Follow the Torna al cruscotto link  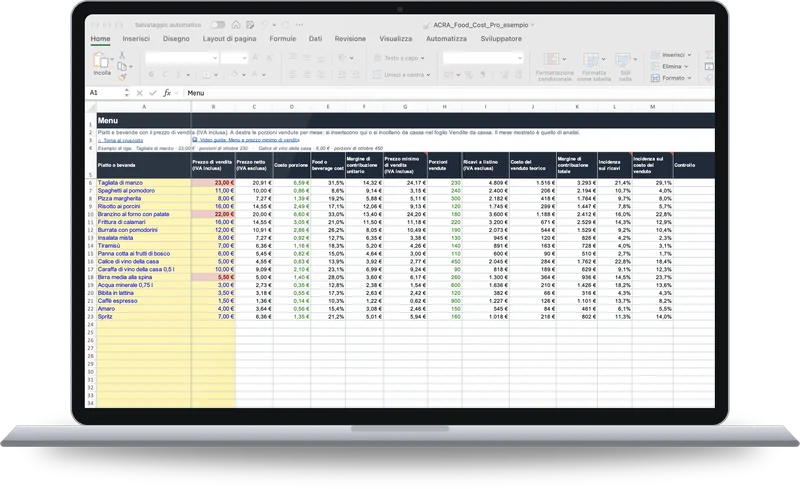coord(120,140)
